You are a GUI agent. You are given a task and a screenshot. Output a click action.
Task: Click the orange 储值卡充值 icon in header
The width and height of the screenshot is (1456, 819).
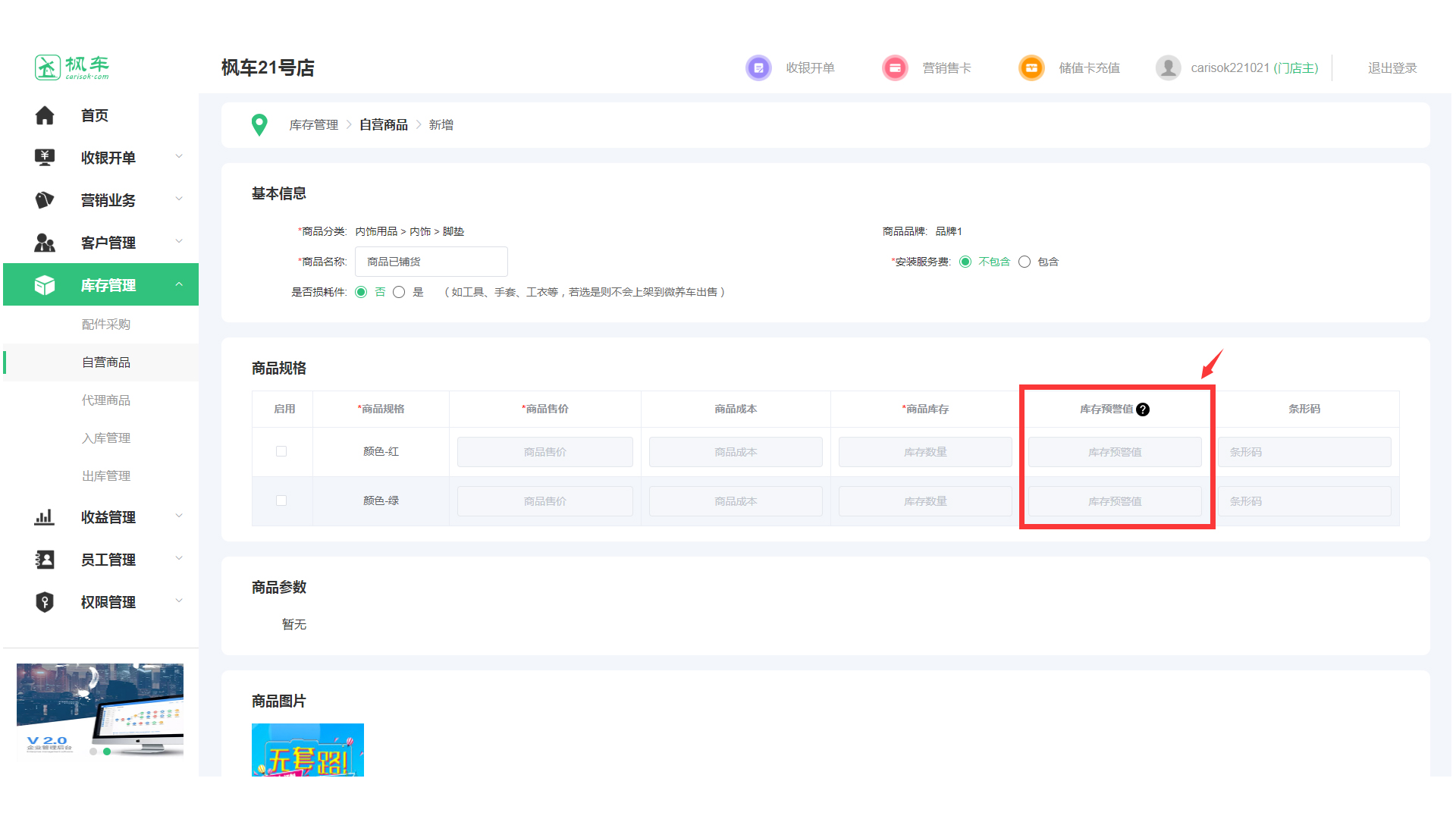click(x=1031, y=67)
